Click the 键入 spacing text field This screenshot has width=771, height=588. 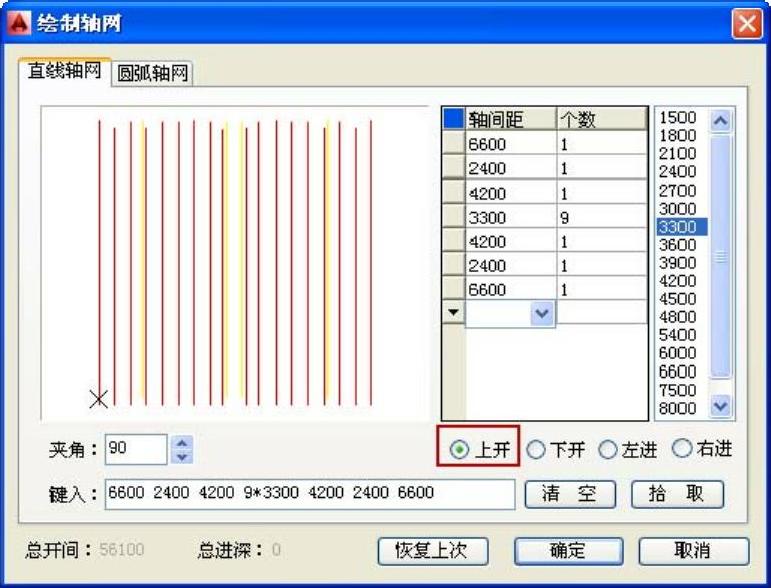[x=310, y=494]
